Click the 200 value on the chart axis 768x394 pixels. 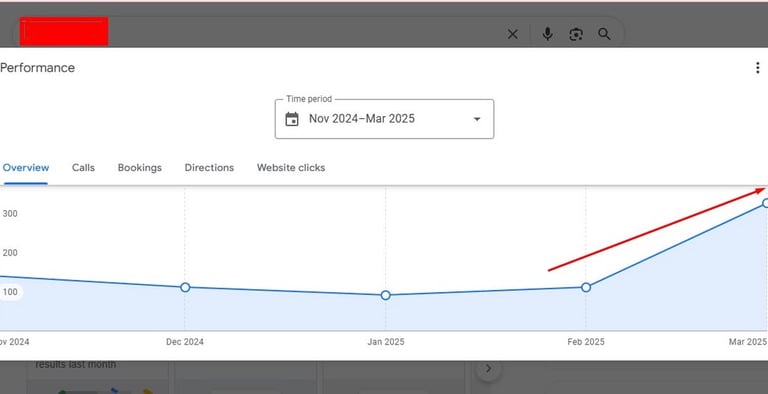point(10,253)
